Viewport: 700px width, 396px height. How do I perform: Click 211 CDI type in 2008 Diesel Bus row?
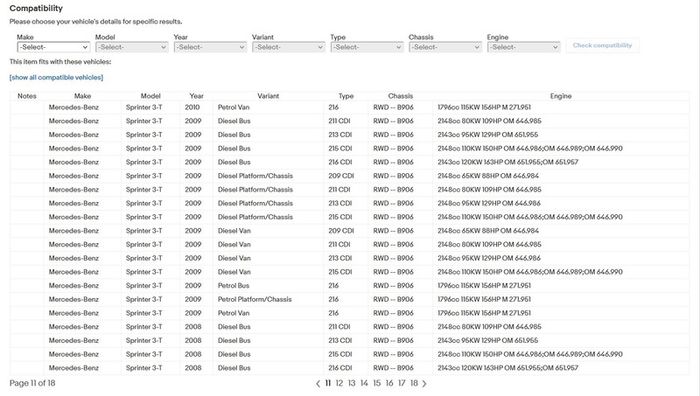339,327
